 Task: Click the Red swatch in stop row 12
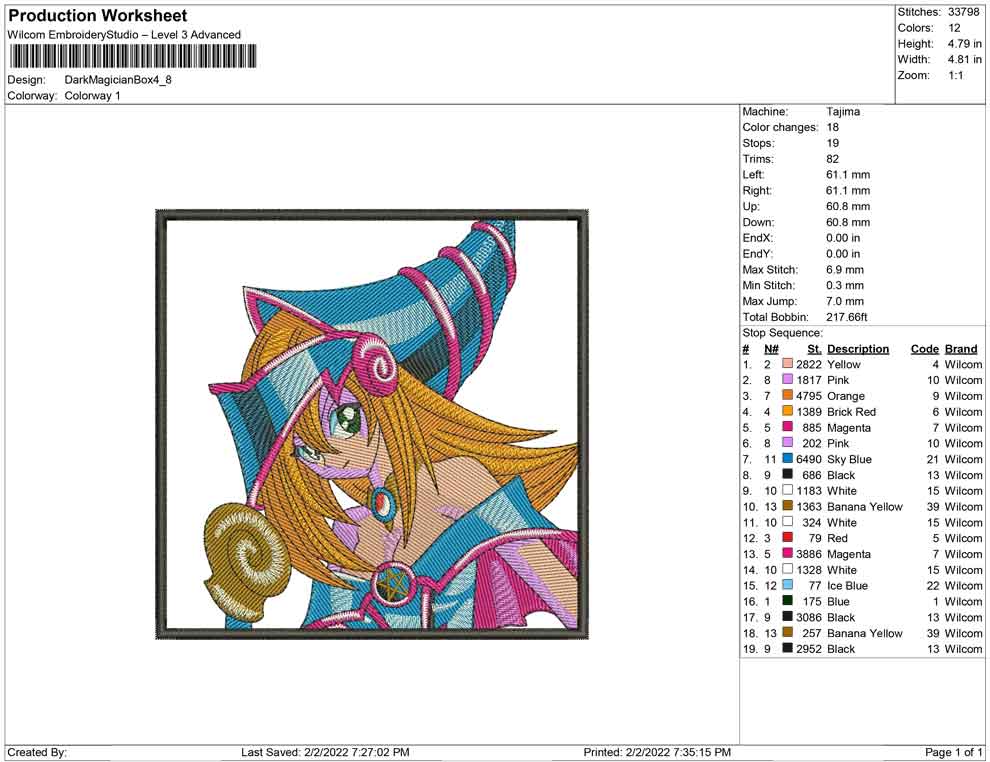pos(787,537)
